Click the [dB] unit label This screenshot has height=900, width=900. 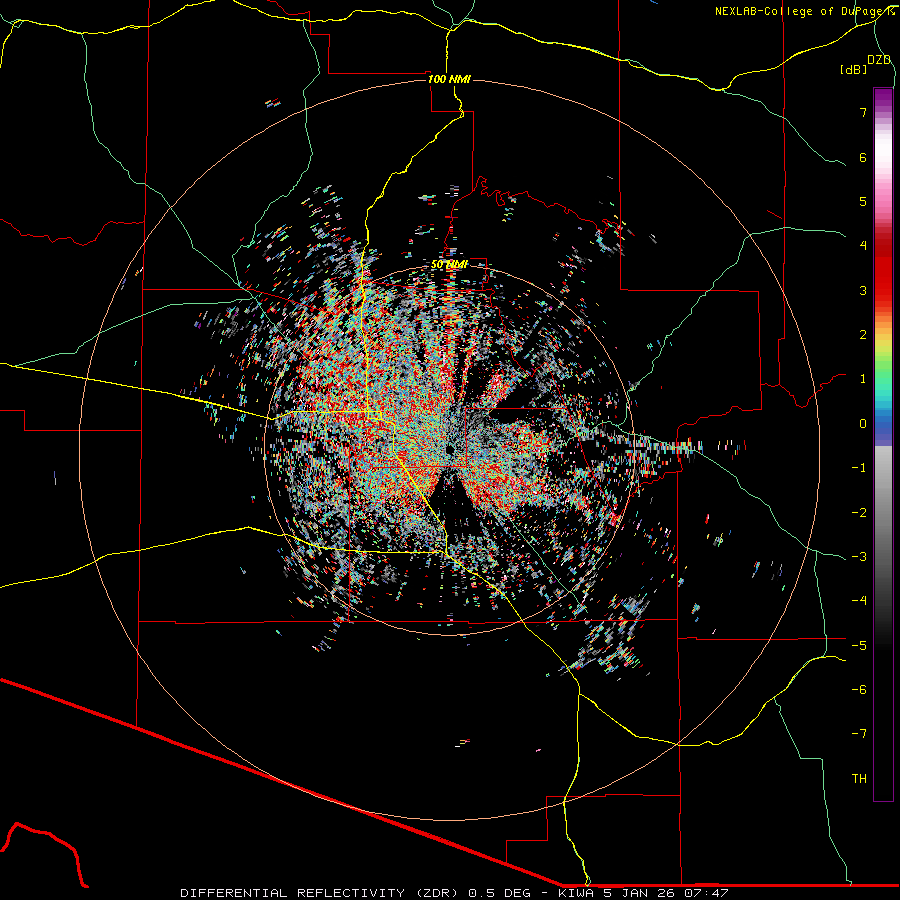pos(853,69)
